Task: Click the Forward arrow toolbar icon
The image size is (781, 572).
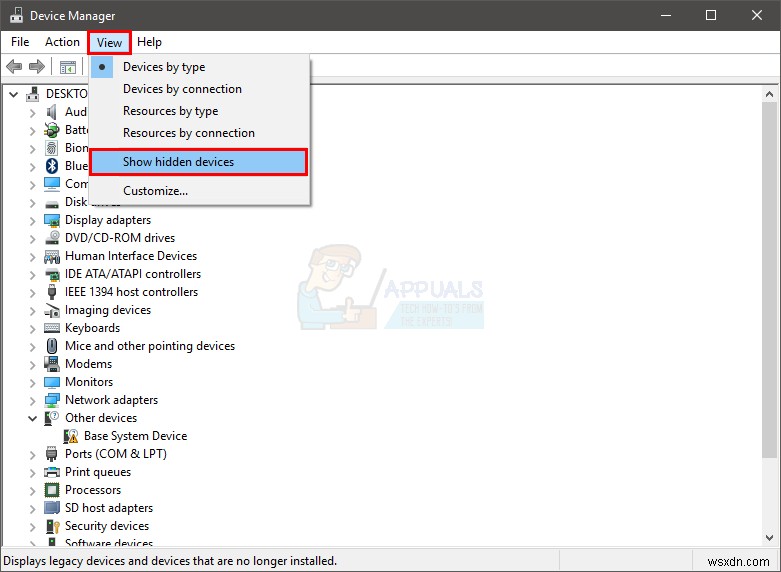Action: click(37, 66)
